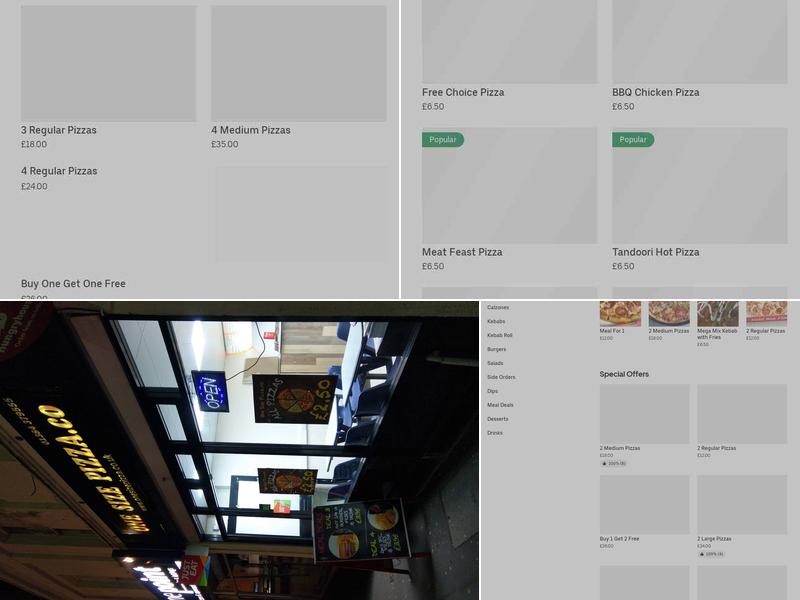Jump to the Salads section

click(496, 363)
